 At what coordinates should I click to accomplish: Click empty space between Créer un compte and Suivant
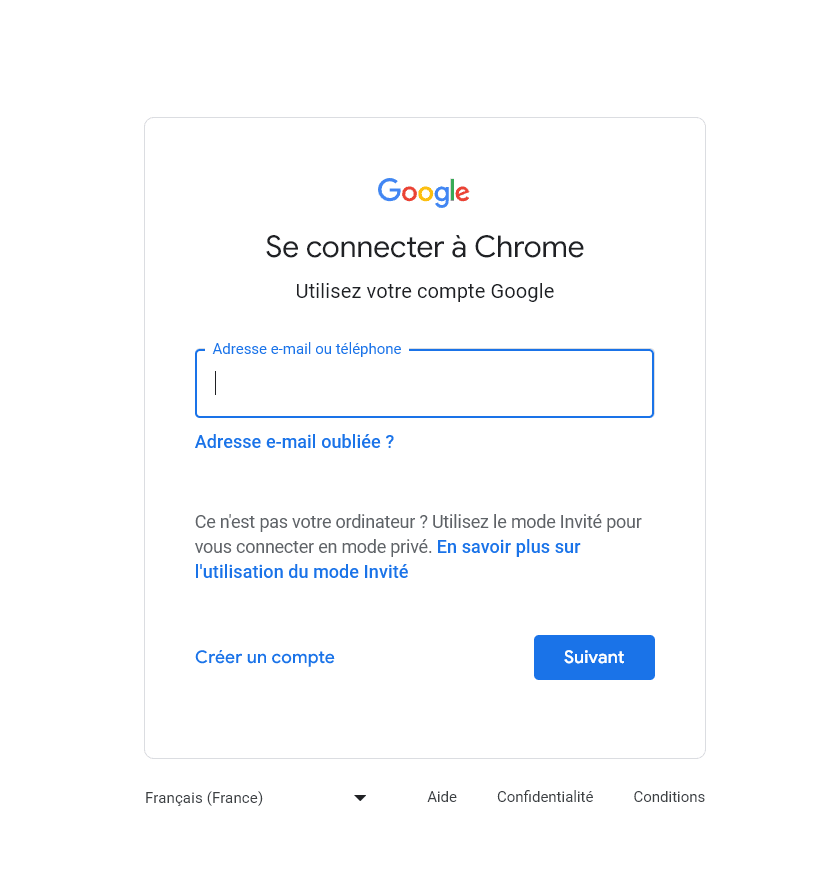point(433,657)
